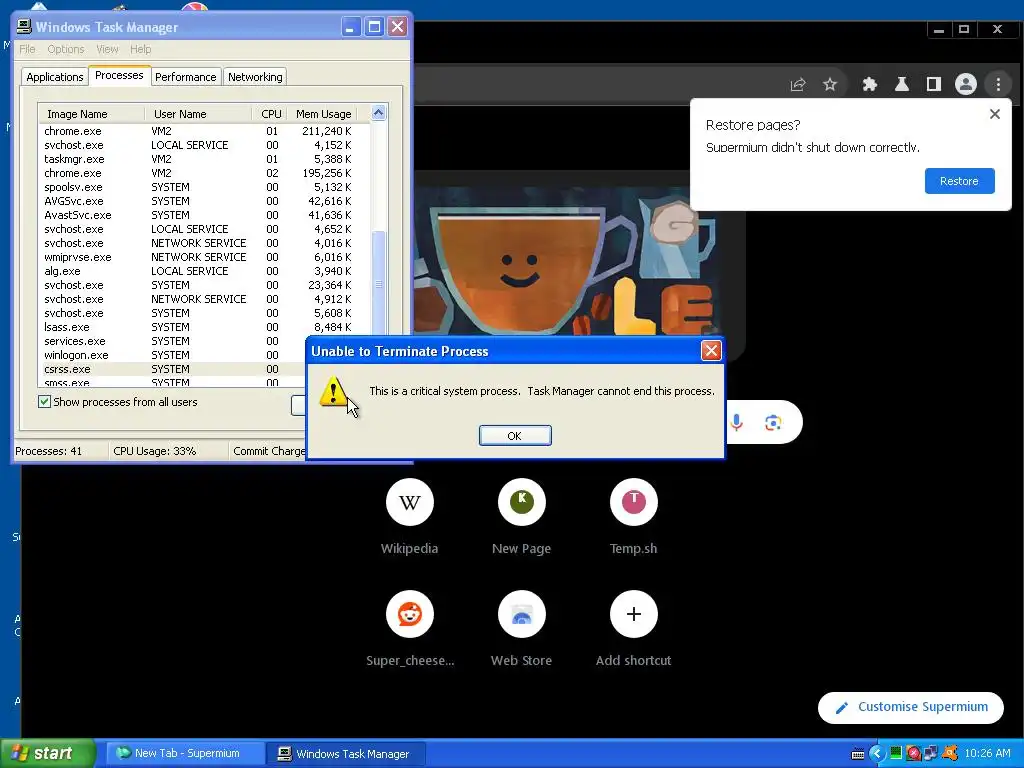This screenshot has height=768, width=1024.
Task: Open the flask experiments icon
Action: click(x=902, y=84)
